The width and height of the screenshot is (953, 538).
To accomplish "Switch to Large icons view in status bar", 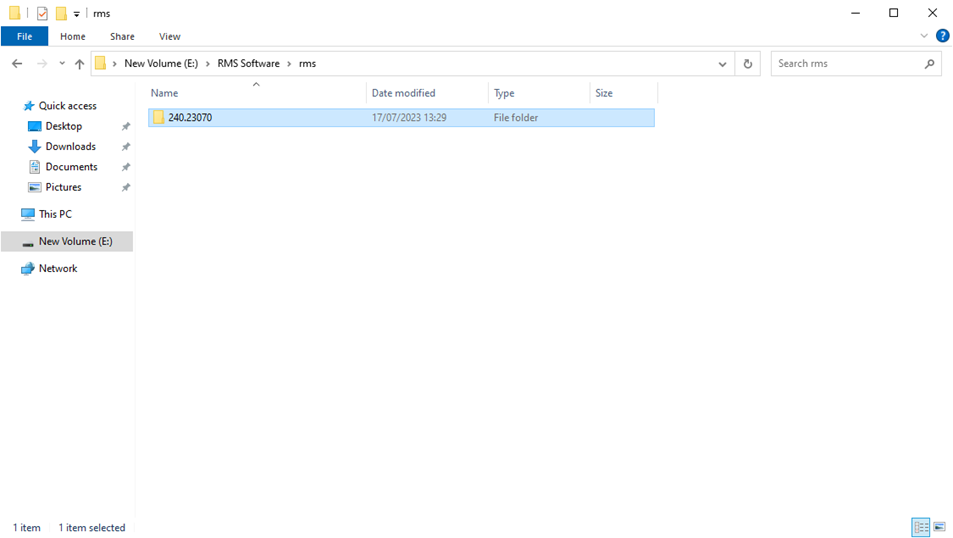I will pyautogui.click(x=940, y=527).
